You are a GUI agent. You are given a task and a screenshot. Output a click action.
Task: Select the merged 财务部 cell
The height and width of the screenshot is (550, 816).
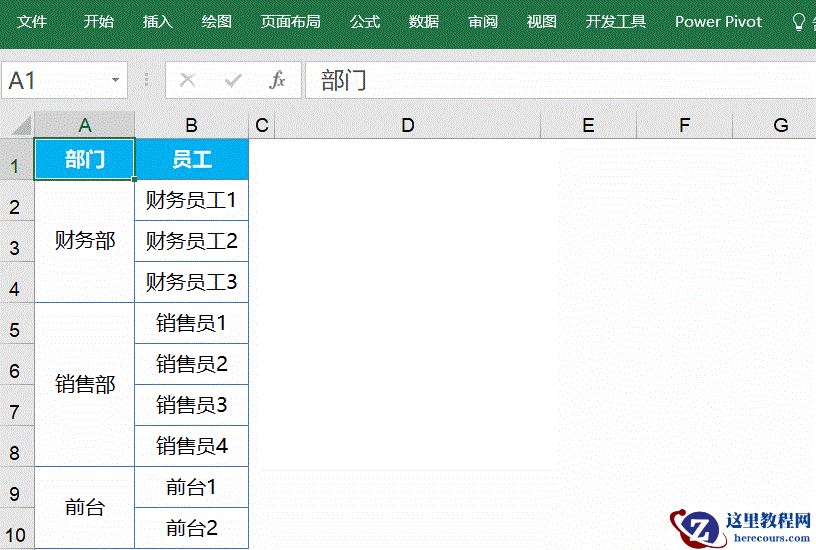pos(84,241)
